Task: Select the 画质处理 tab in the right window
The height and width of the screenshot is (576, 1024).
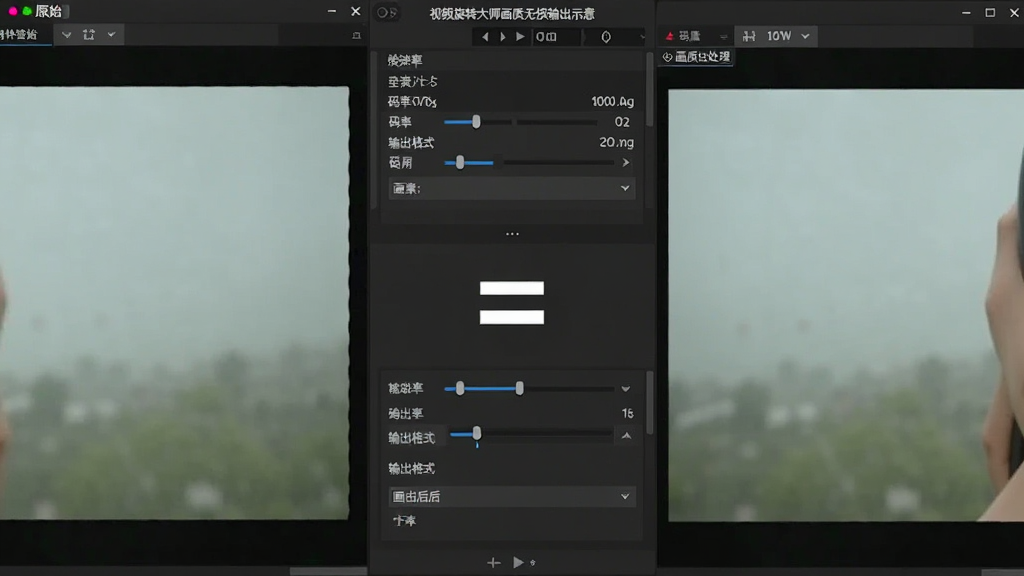Action: pos(697,57)
